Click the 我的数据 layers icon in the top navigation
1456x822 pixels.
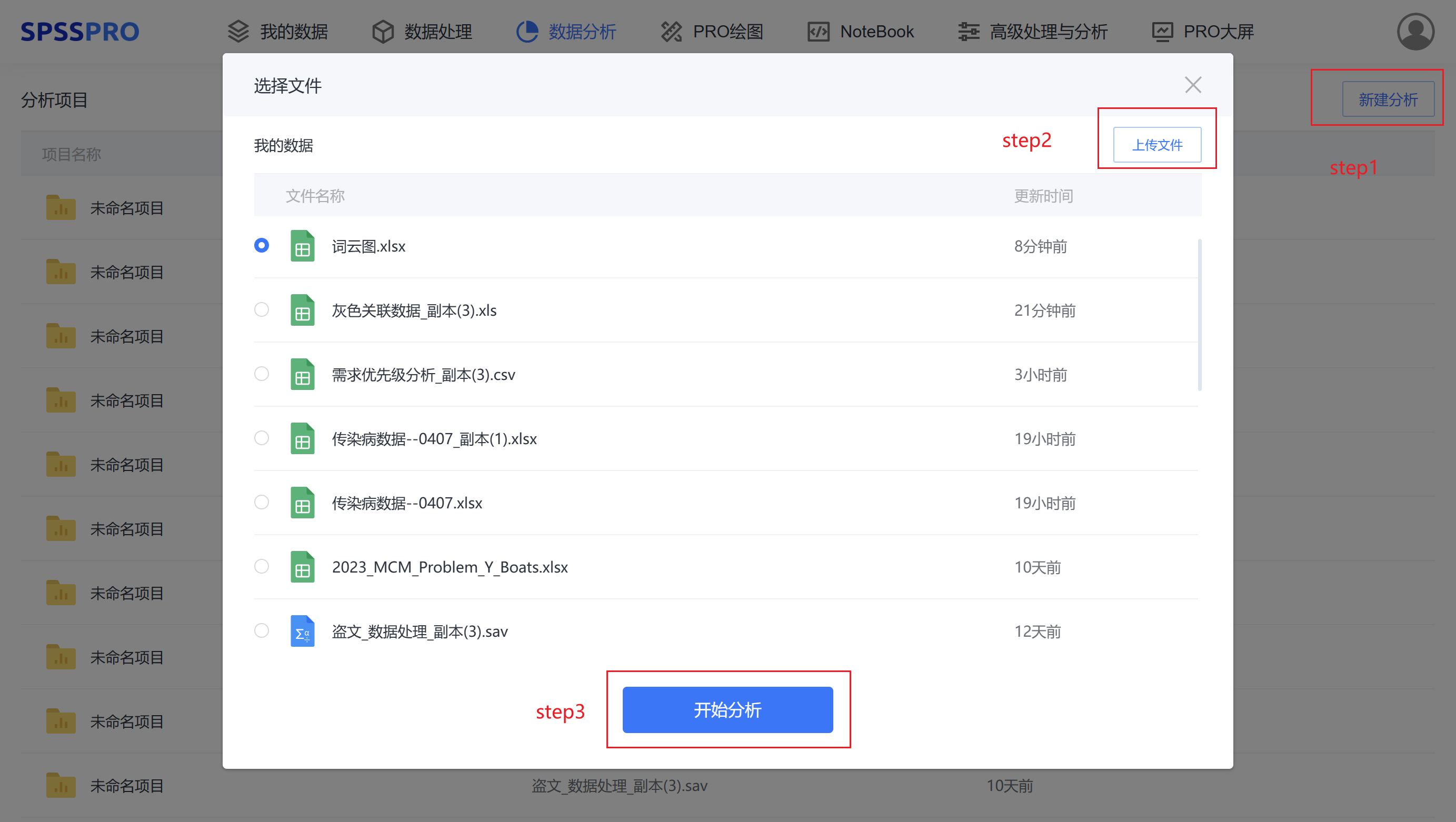(238, 32)
